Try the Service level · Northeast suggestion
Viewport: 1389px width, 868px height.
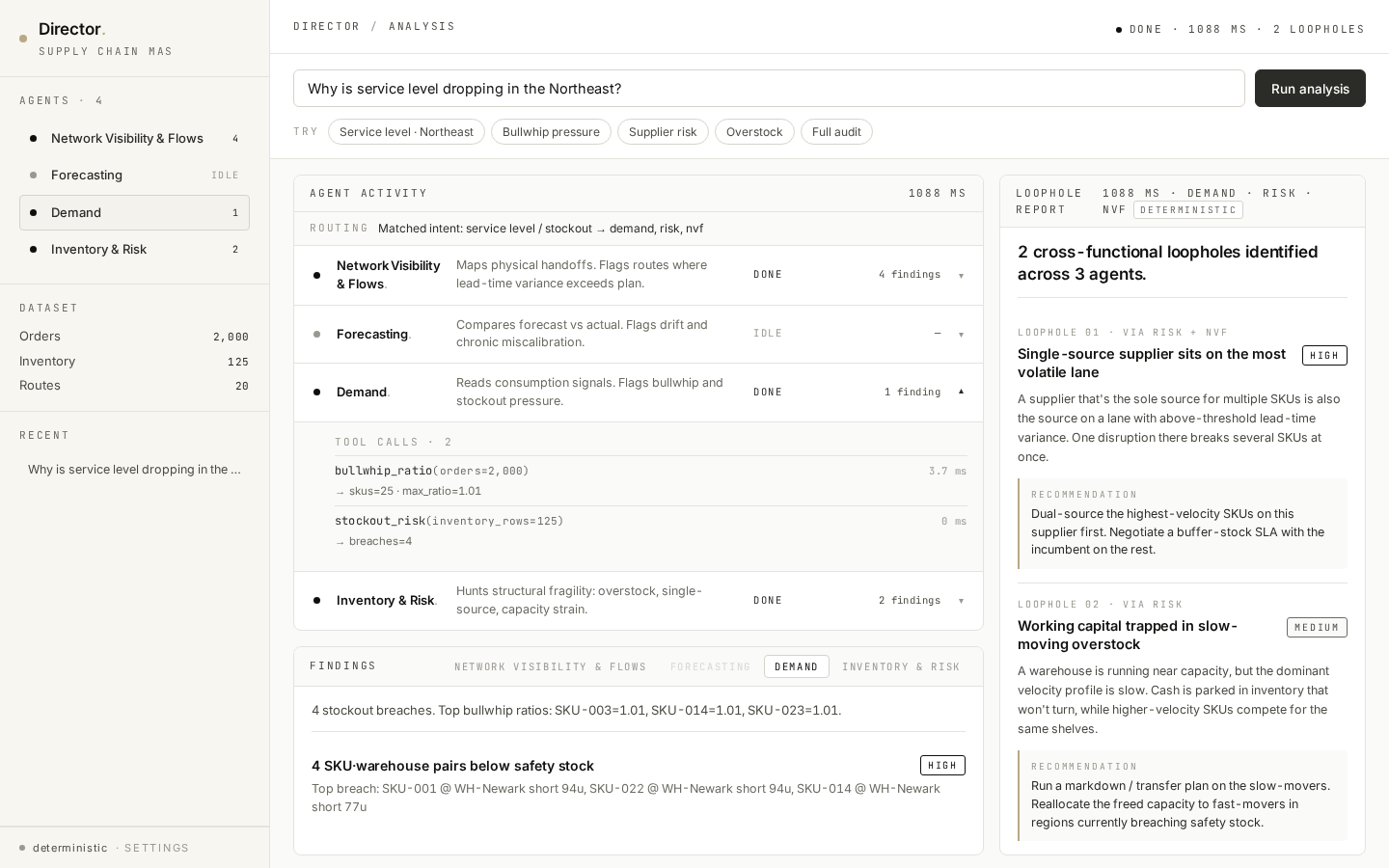coord(406,132)
